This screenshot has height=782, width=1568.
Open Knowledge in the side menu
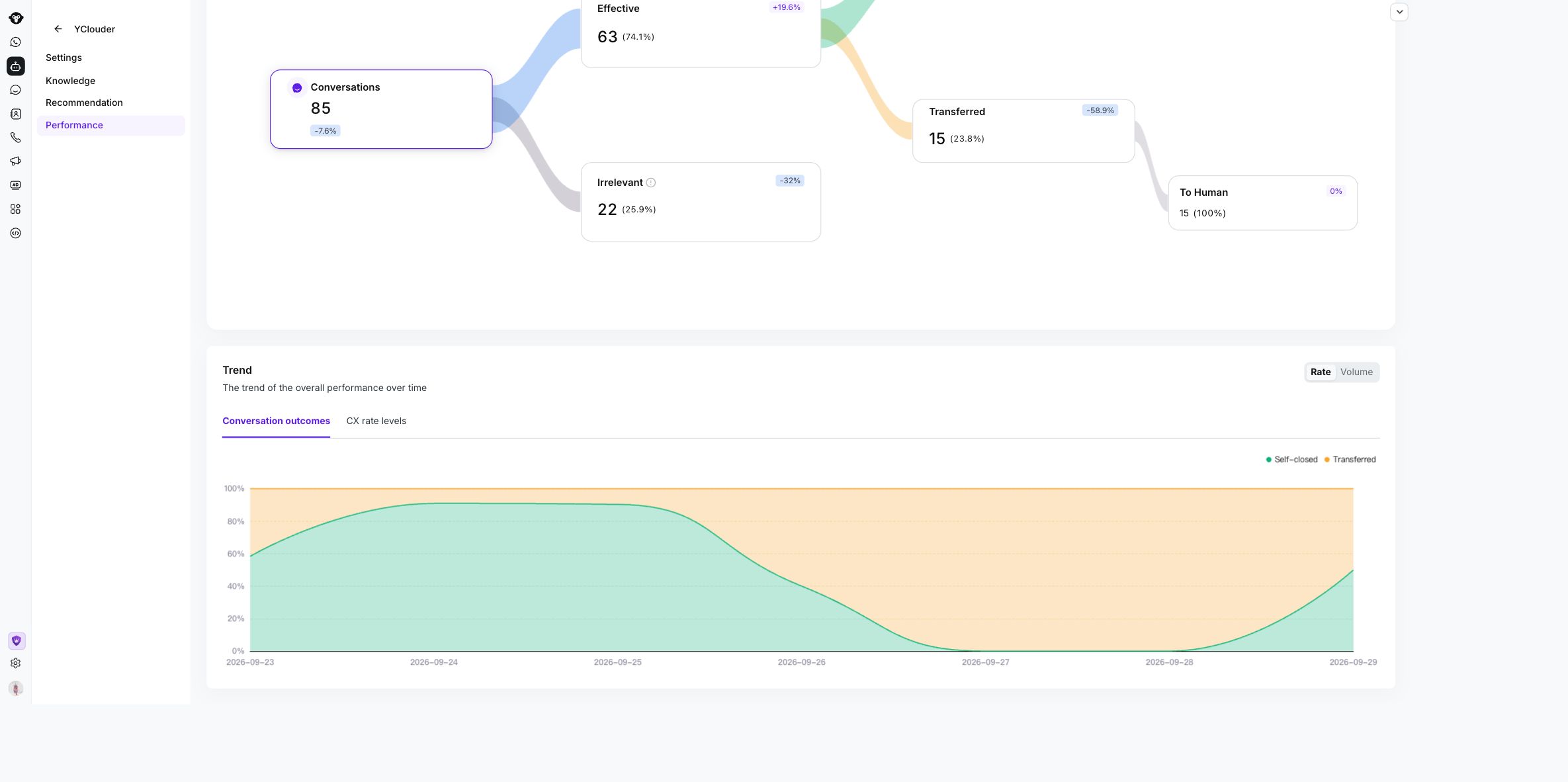tap(111, 81)
